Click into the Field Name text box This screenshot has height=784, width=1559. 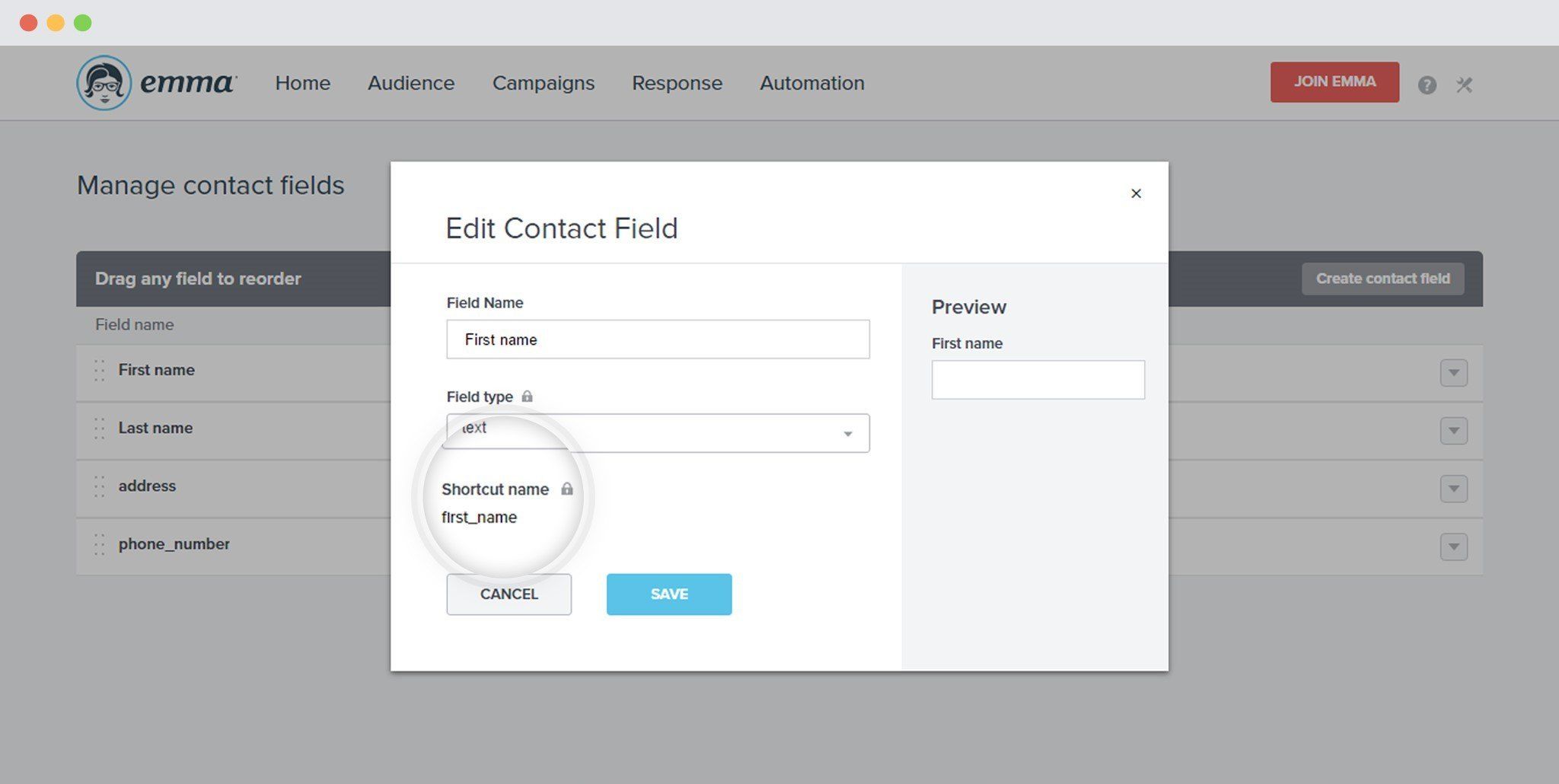[x=658, y=339]
